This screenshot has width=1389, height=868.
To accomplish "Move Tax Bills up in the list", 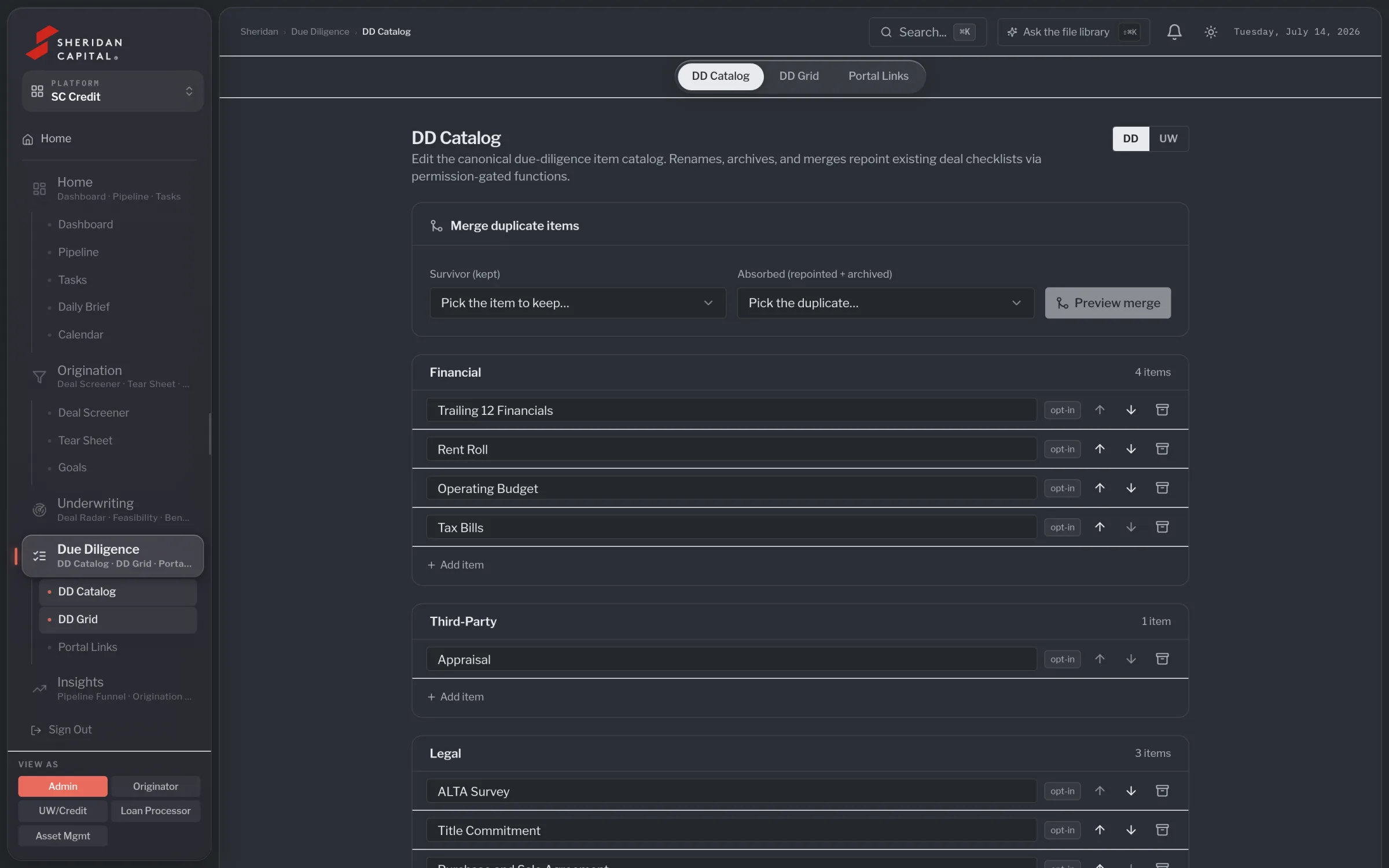I will point(1100,527).
